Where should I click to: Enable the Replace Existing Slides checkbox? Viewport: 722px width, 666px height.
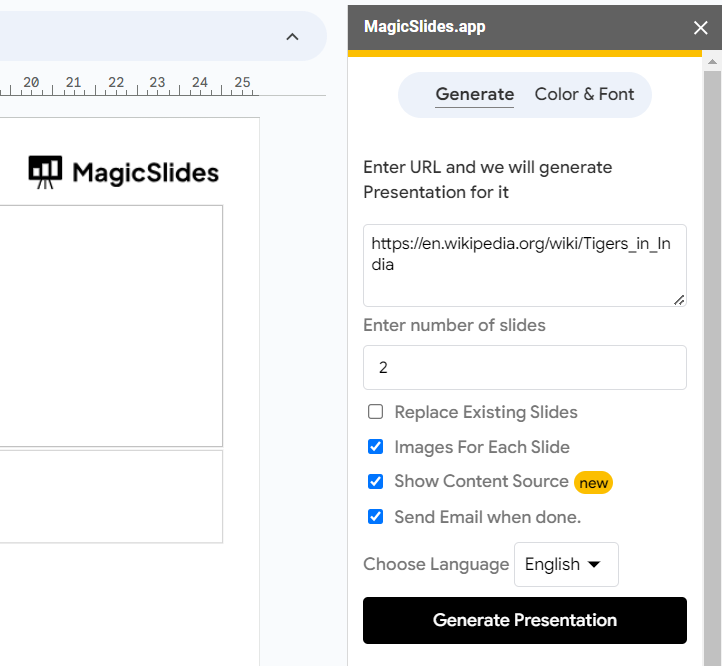click(x=376, y=412)
